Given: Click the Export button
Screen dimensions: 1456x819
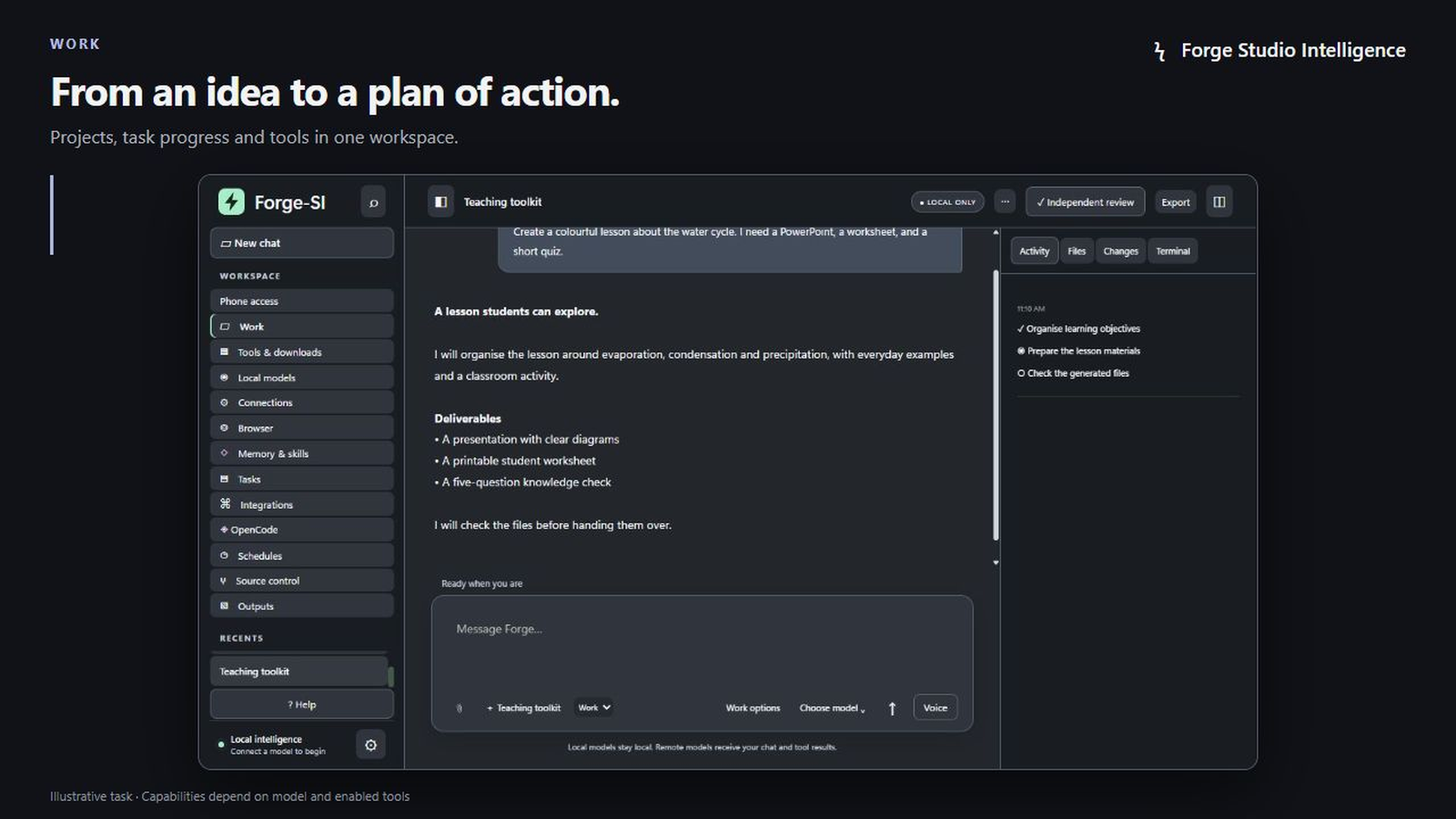Looking at the screenshot, I should click(1176, 202).
